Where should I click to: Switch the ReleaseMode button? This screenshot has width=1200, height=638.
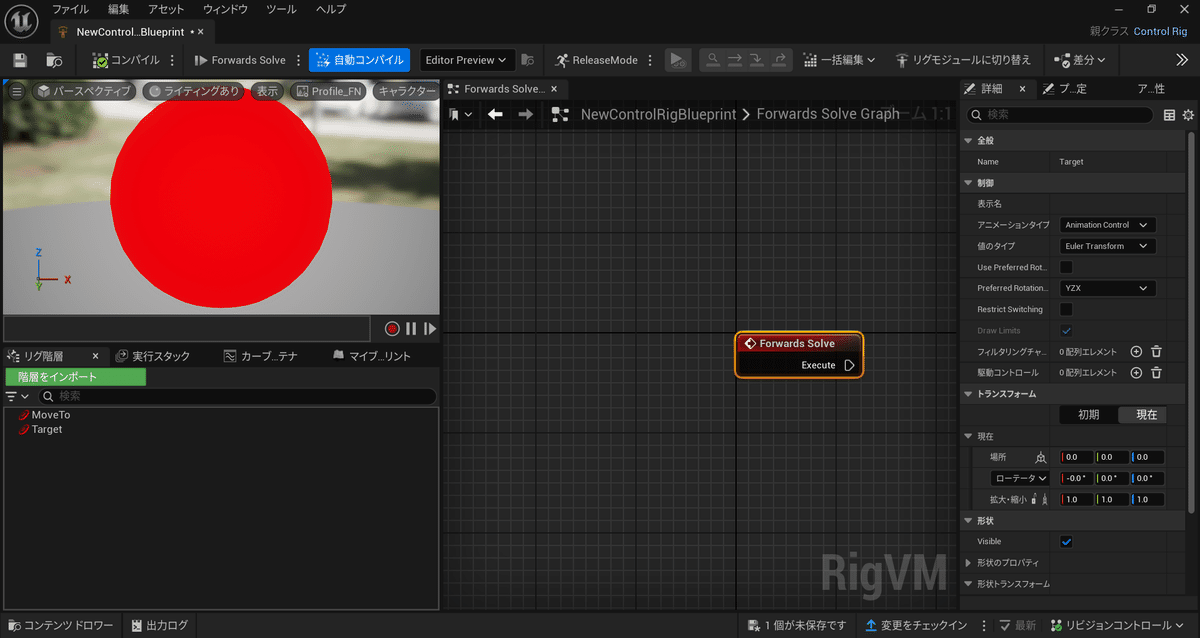coord(597,60)
